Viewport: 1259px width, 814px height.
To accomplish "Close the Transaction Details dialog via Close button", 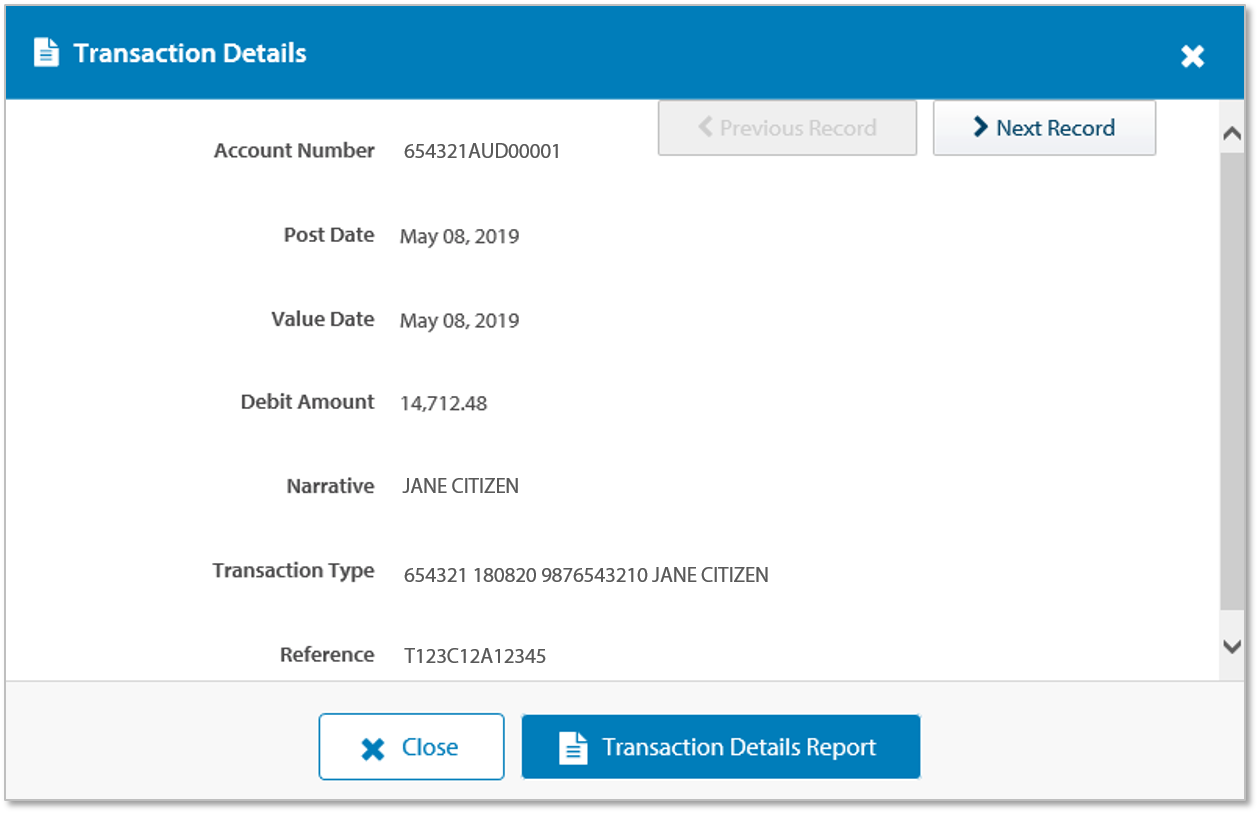I will pos(411,746).
